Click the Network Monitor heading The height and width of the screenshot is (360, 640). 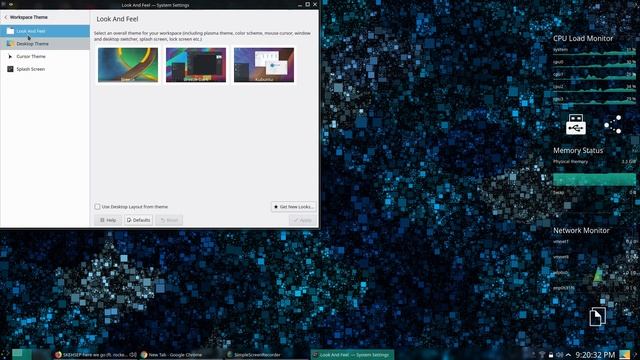(581, 231)
